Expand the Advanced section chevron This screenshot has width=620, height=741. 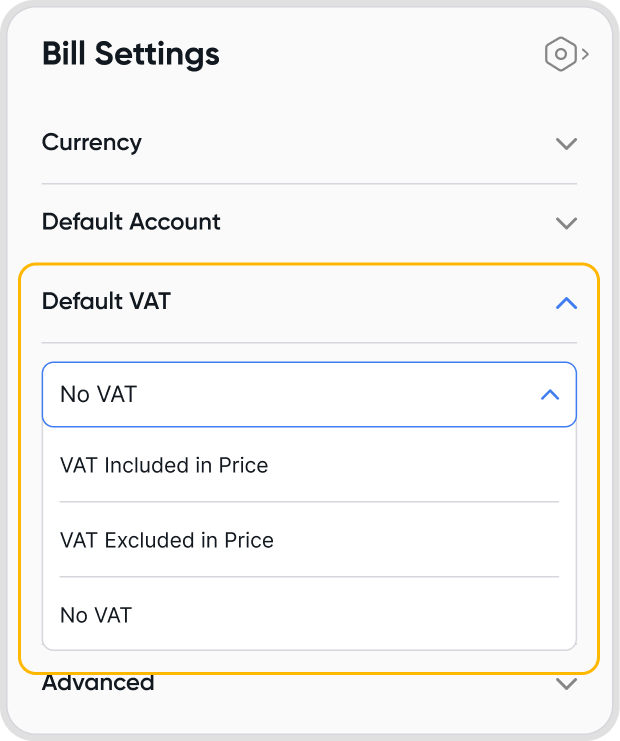point(566,685)
